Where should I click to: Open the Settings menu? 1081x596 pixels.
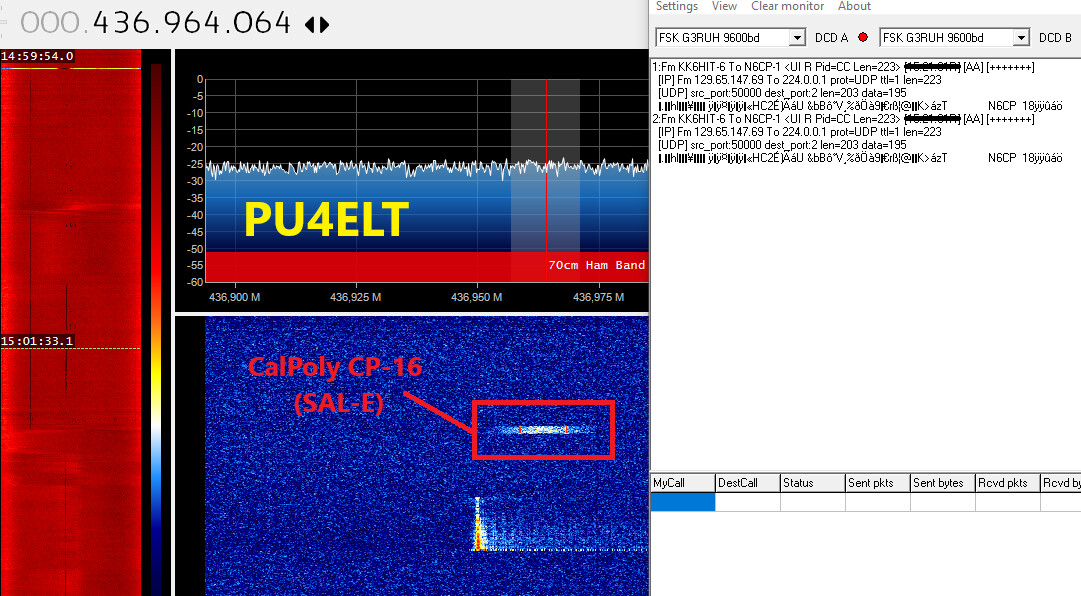pos(676,7)
